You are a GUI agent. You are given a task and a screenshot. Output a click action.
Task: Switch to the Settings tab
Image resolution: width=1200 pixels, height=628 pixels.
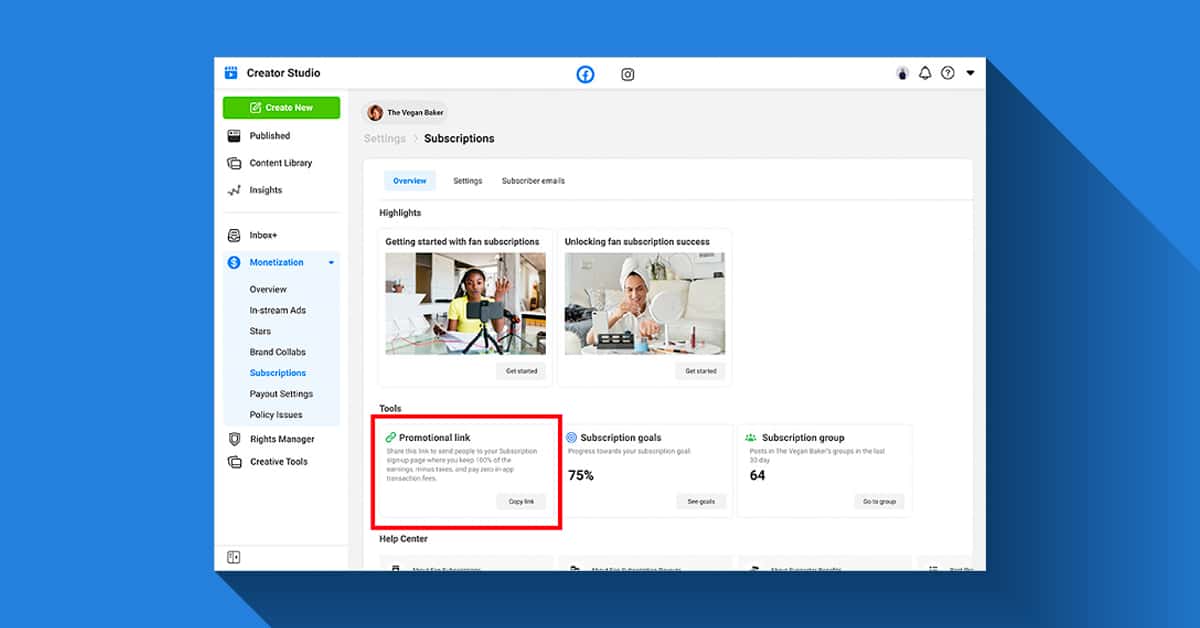(x=467, y=181)
